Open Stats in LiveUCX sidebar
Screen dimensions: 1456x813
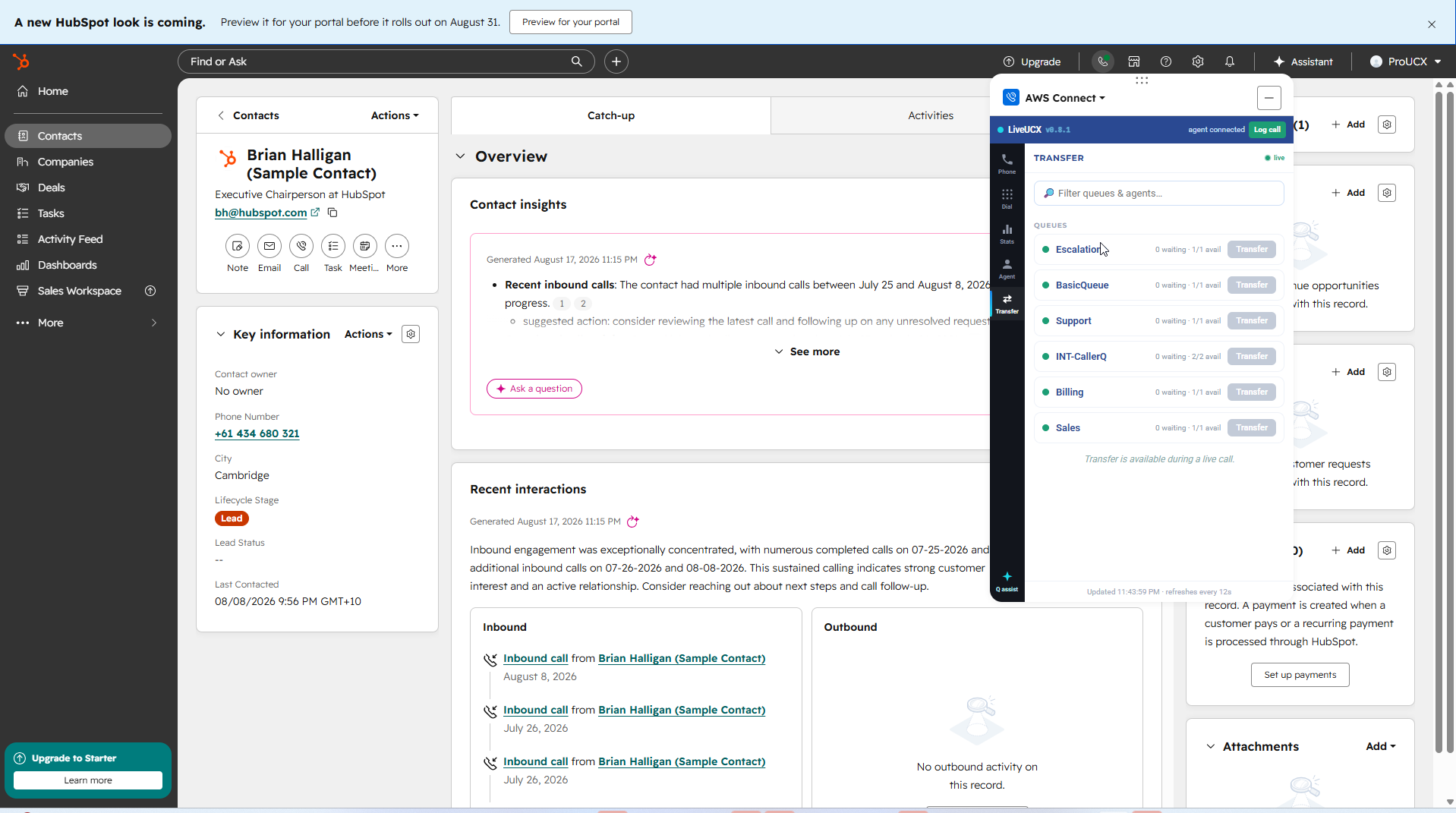pos(1007,233)
